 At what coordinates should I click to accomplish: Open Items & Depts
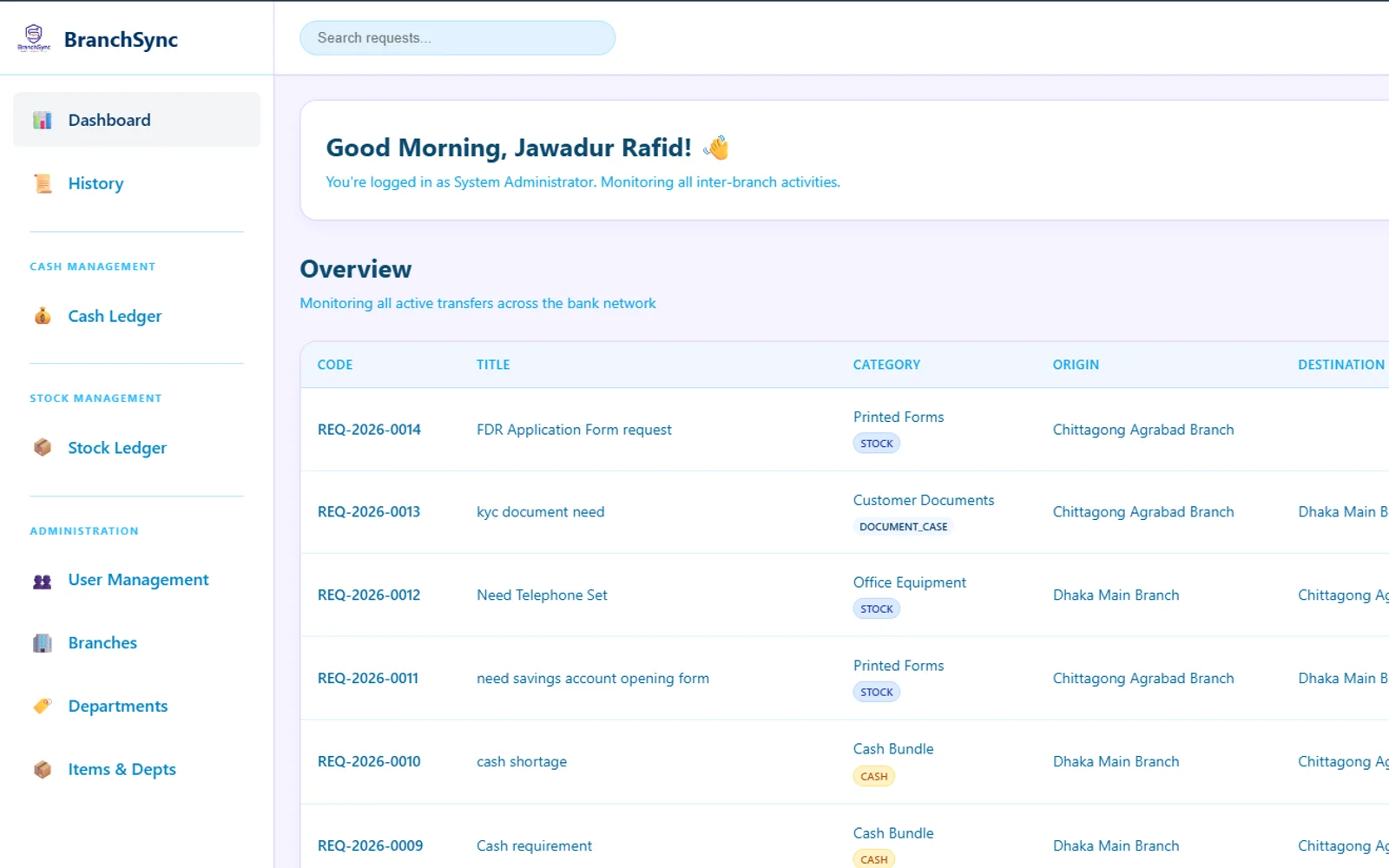point(136,770)
